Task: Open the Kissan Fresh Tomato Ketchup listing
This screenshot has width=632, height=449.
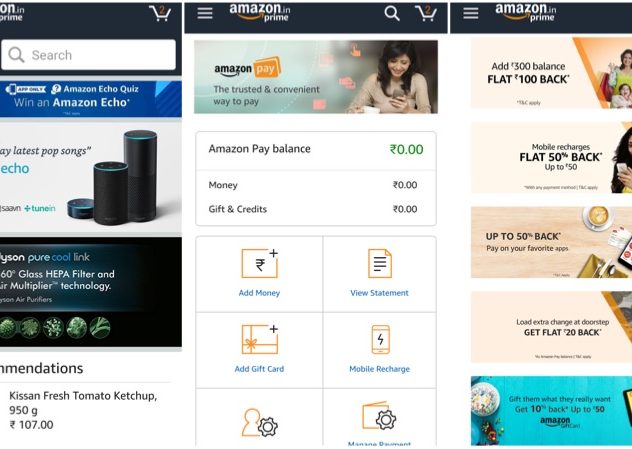Action: (x=85, y=410)
